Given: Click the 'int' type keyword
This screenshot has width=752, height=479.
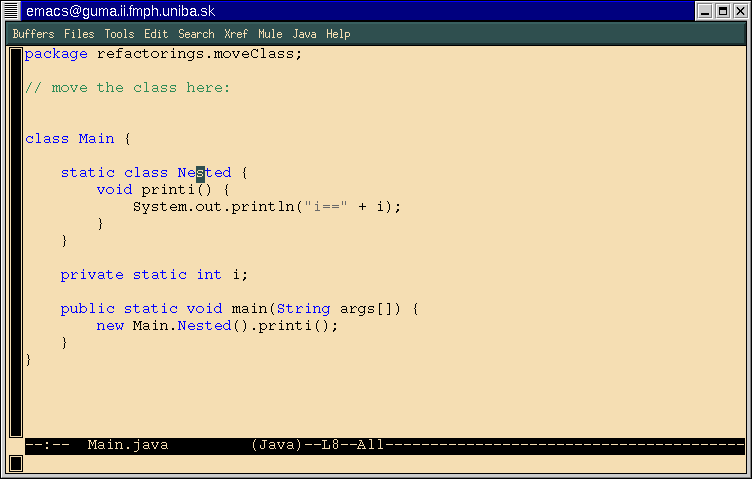Looking at the screenshot, I should [209, 275].
